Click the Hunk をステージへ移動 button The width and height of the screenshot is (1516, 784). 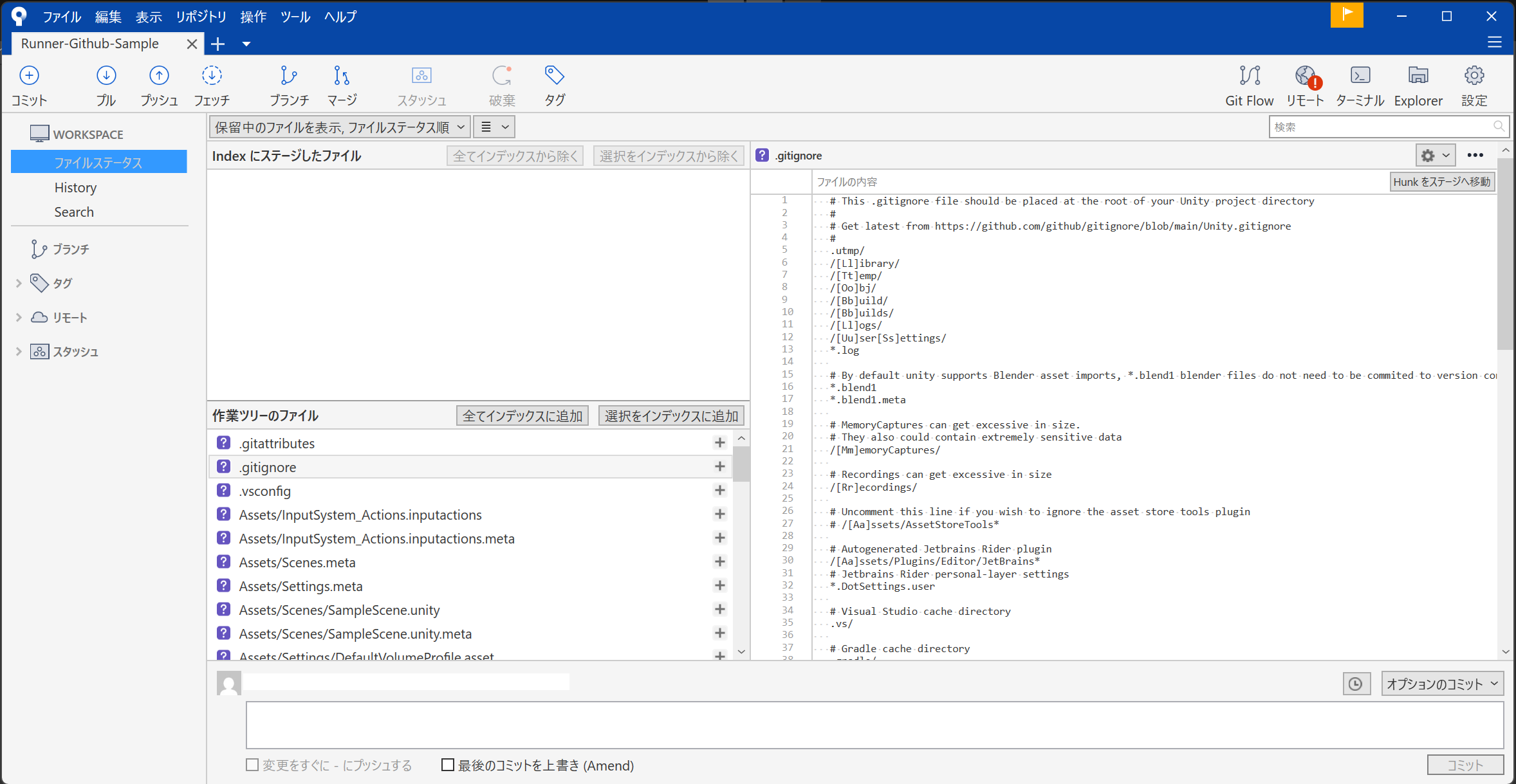pyautogui.click(x=1441, y=181)
